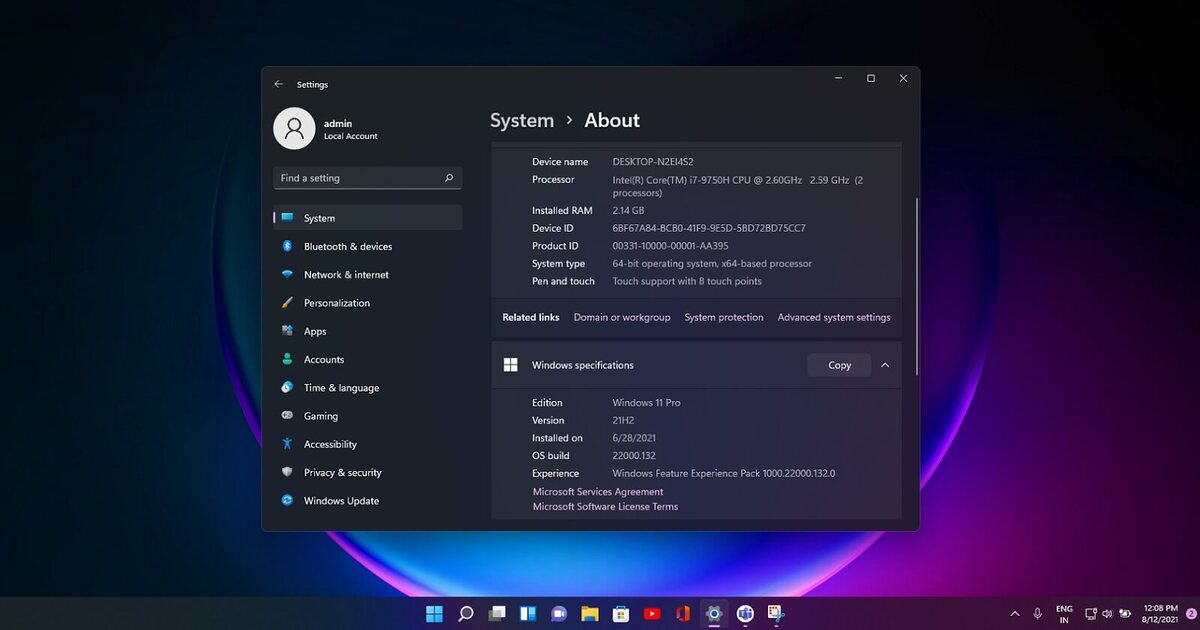Select Accounts in the sidebar
The height and width of the screenshot is (630, 1200).
point(323,360)
